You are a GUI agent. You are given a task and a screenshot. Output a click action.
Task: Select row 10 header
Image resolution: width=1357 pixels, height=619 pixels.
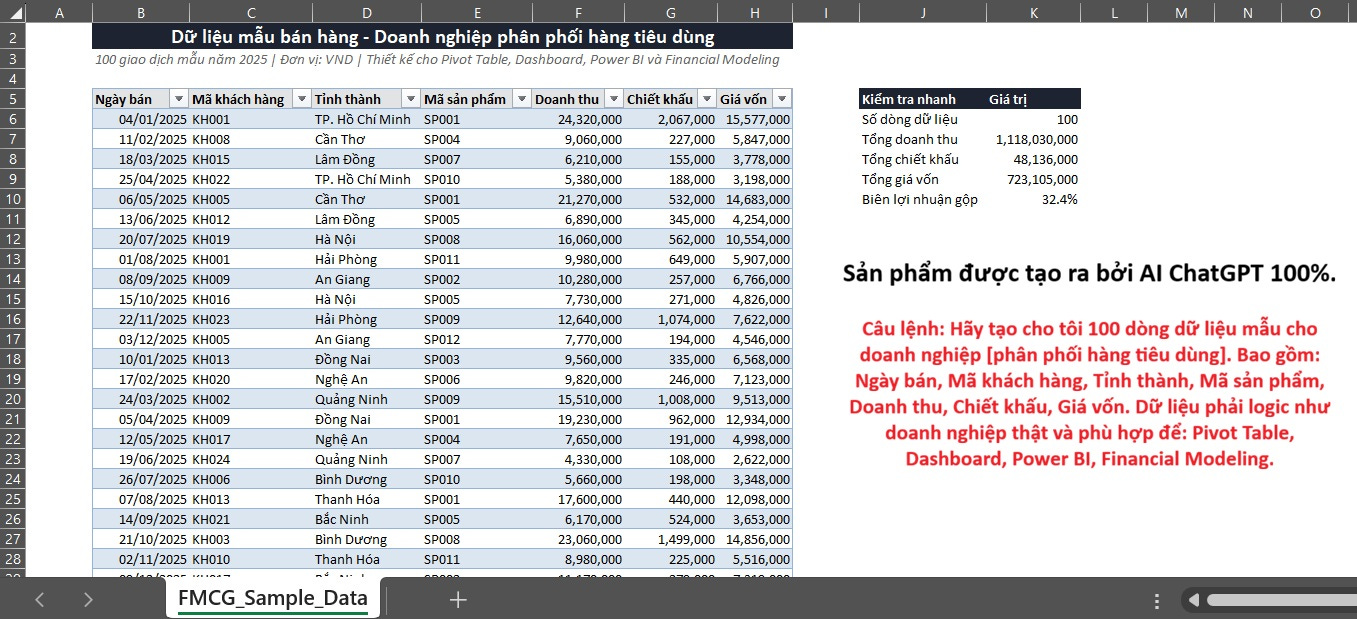click(x=13, y=199)
